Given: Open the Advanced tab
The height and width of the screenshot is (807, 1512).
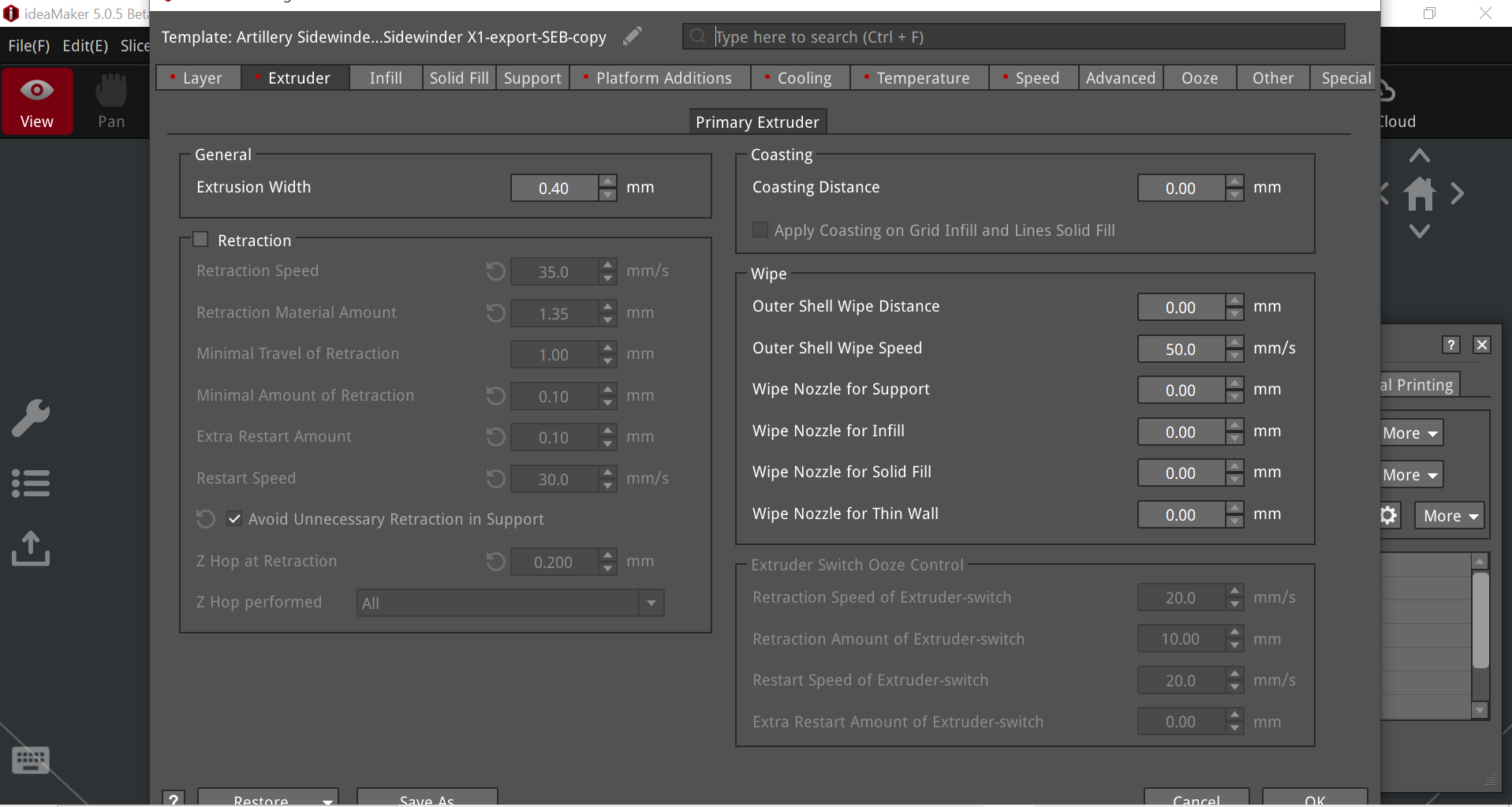Looking at the screenshot, I should pos(1121,78).
